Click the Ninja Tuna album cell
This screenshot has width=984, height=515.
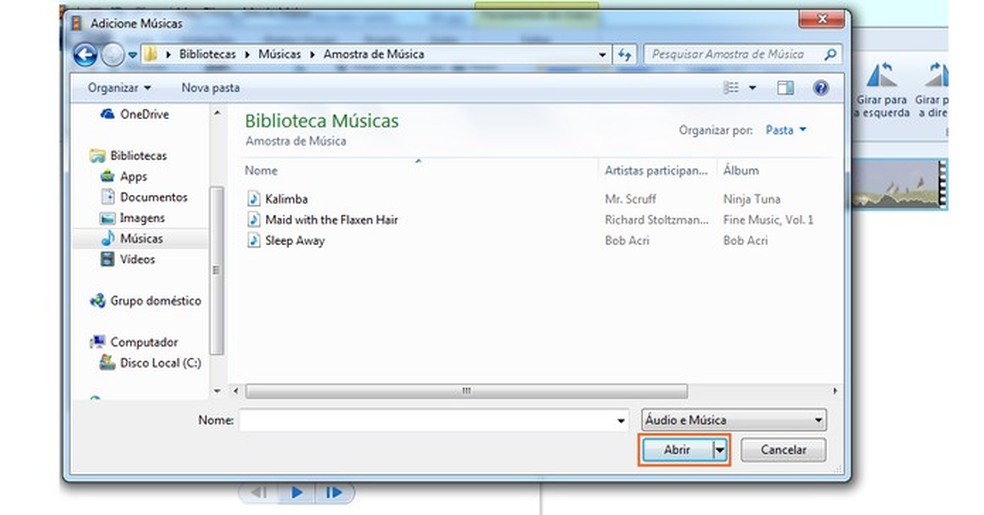click(x=752, y=199)
